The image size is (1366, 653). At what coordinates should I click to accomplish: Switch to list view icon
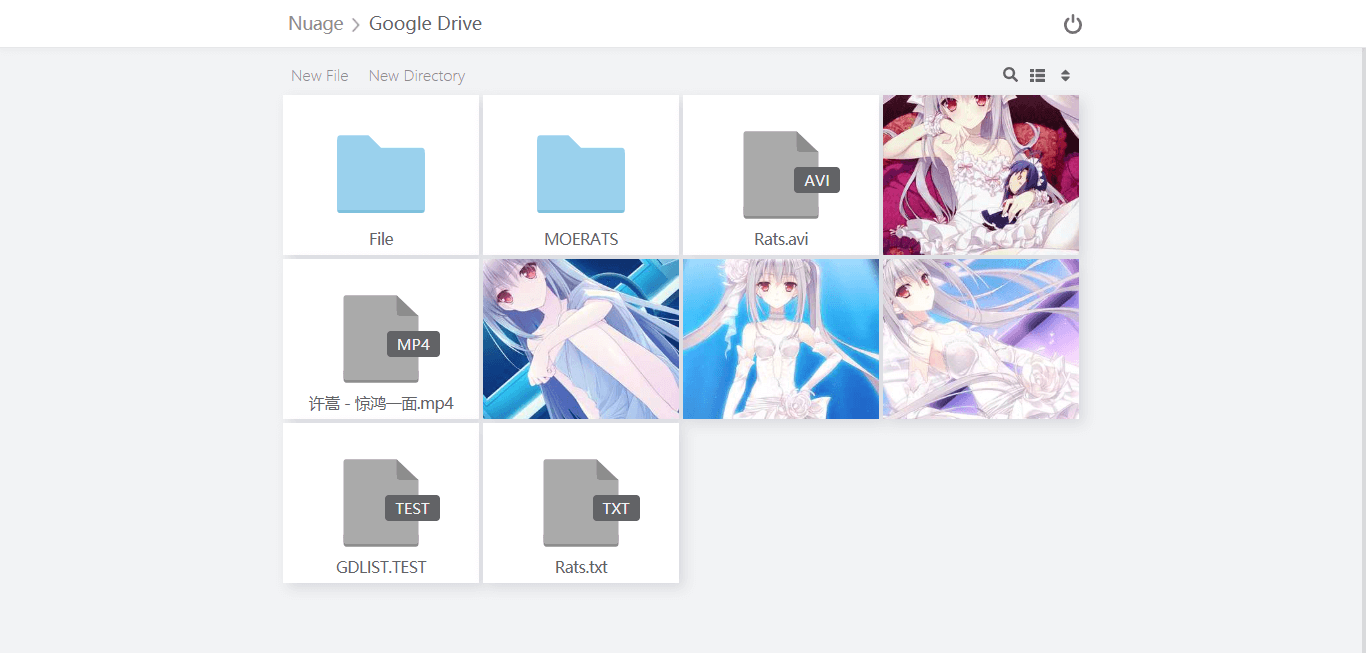(x=1038, y=75)
